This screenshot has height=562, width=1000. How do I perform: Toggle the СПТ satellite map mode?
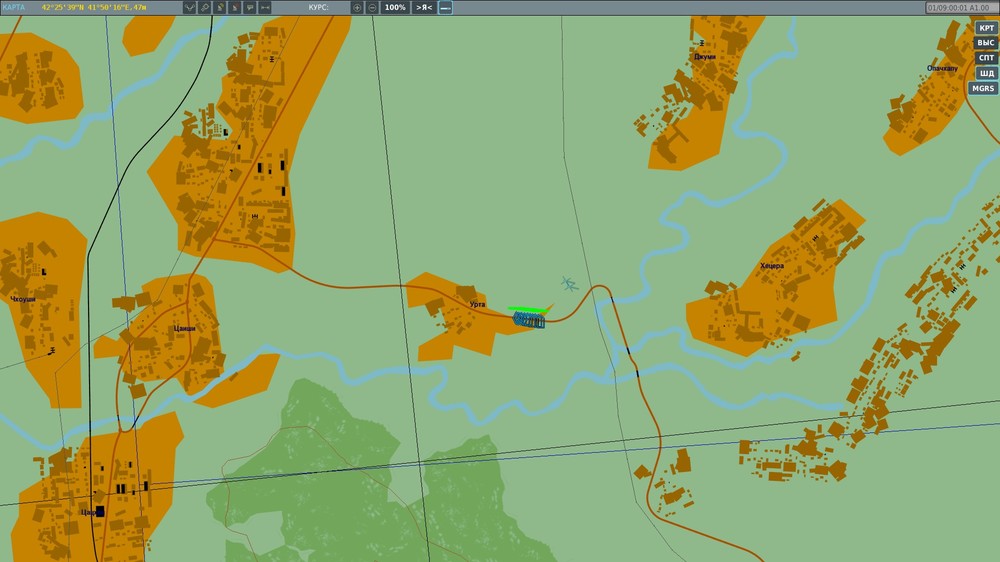coord(986,58)
